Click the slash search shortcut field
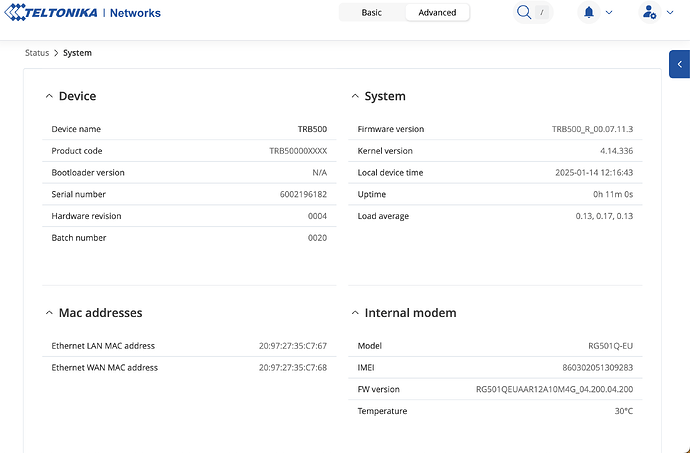 (542, 12)
